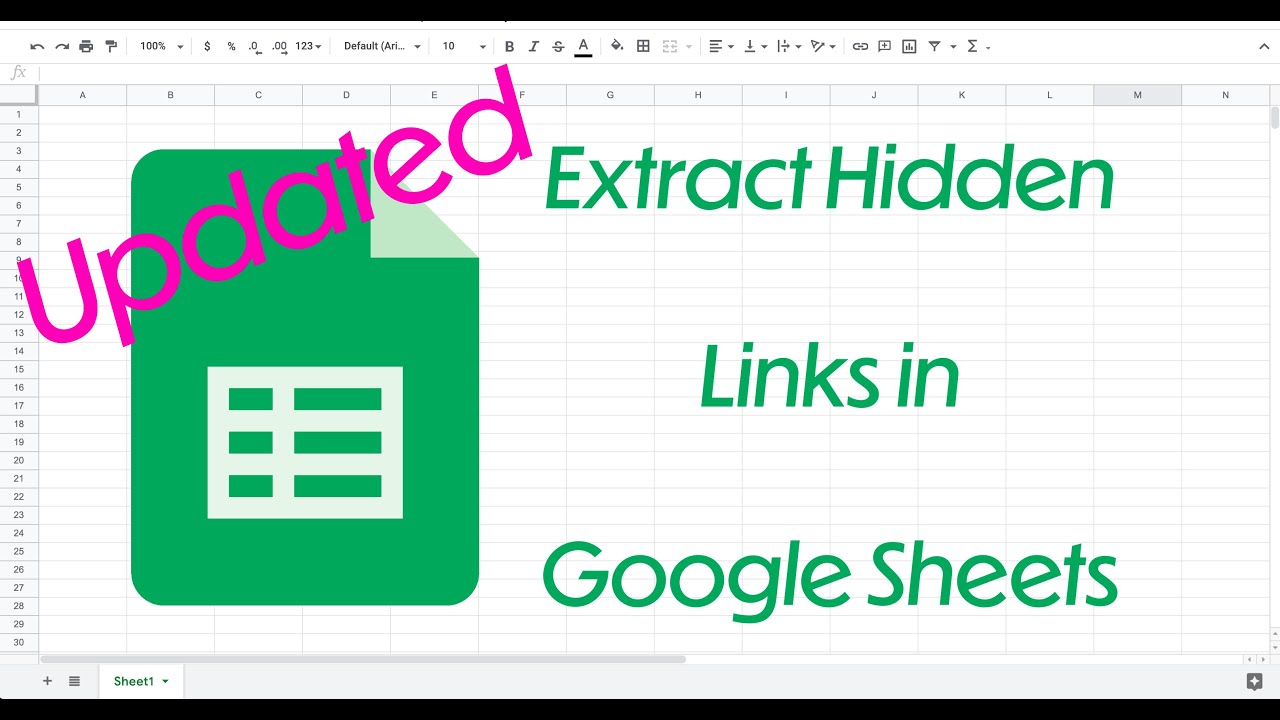Open the horizontal align dropdown
The width and height of the screenshot is (1280, 720).
721,46
